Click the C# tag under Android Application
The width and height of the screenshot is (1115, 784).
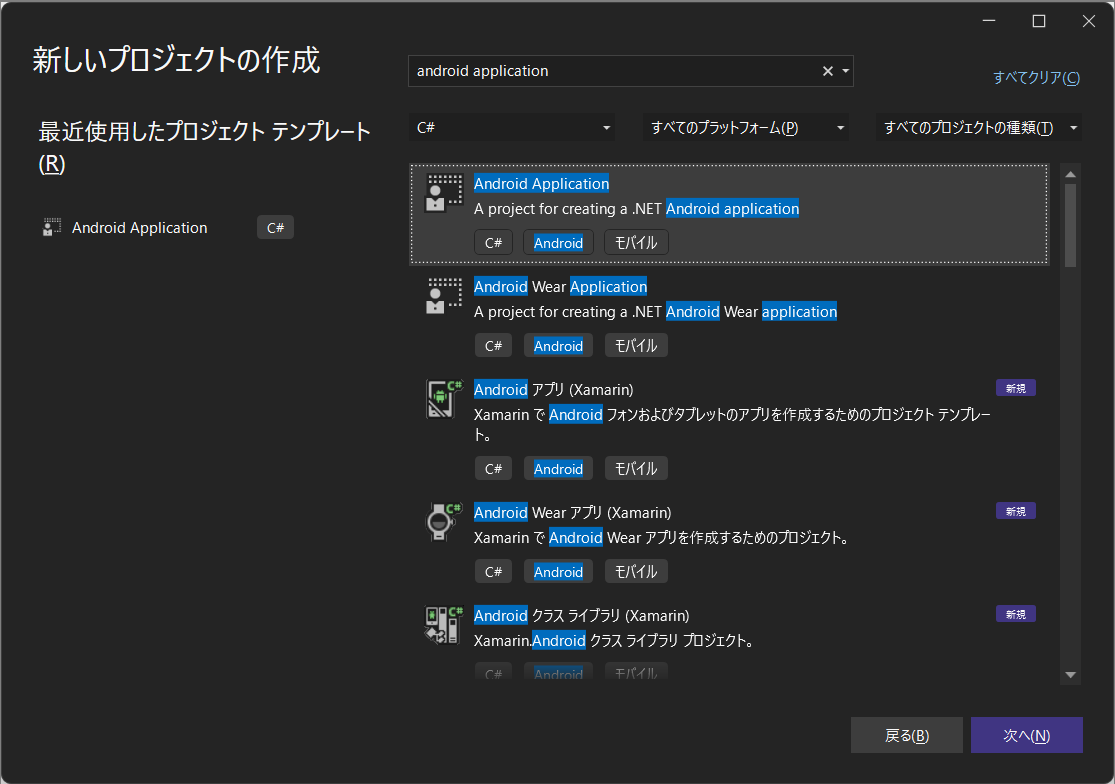pyautogui.click(x=494, y=242)
